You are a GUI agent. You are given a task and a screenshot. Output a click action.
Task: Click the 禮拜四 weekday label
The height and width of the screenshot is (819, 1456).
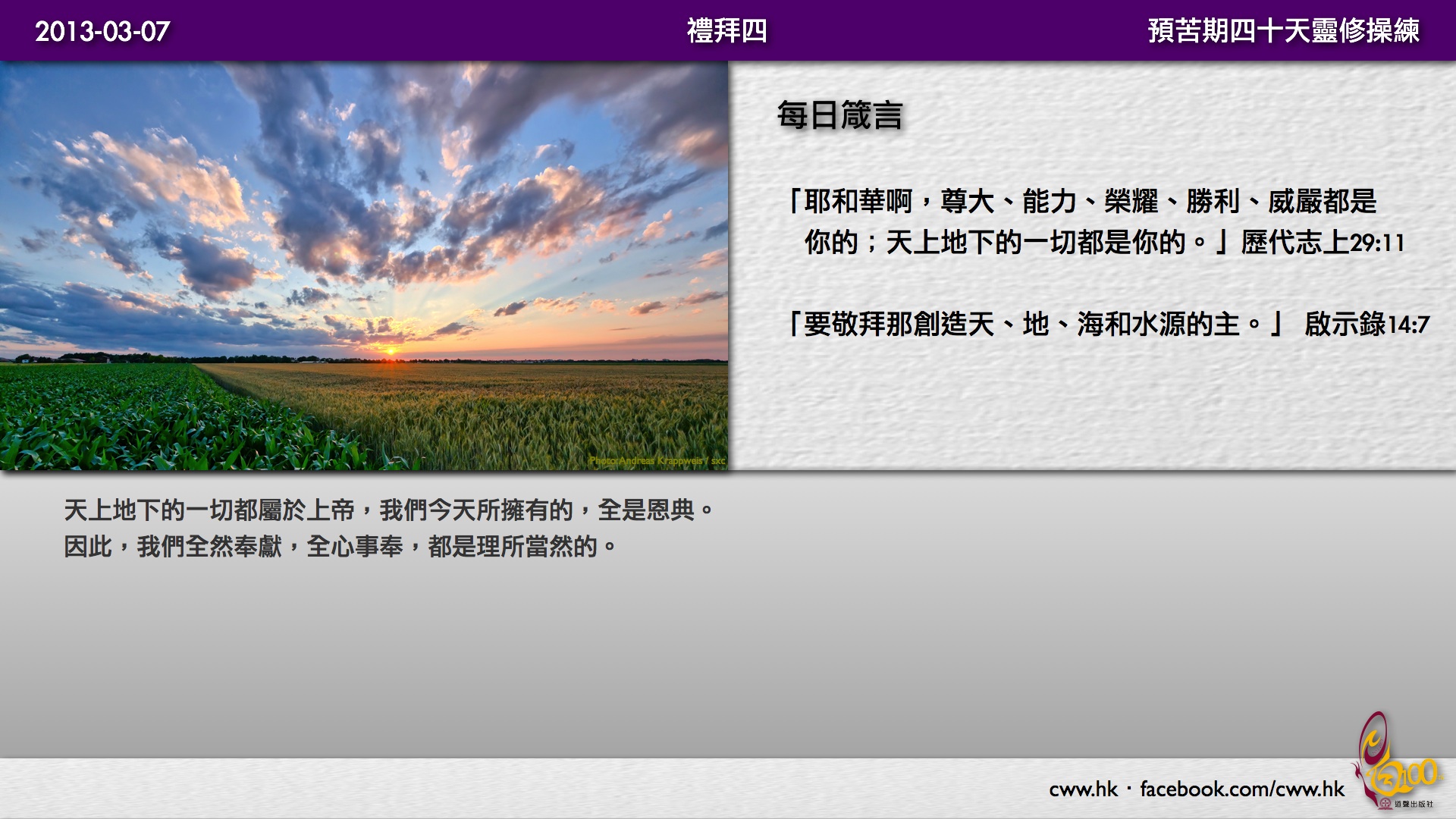[x=726, y=31]
